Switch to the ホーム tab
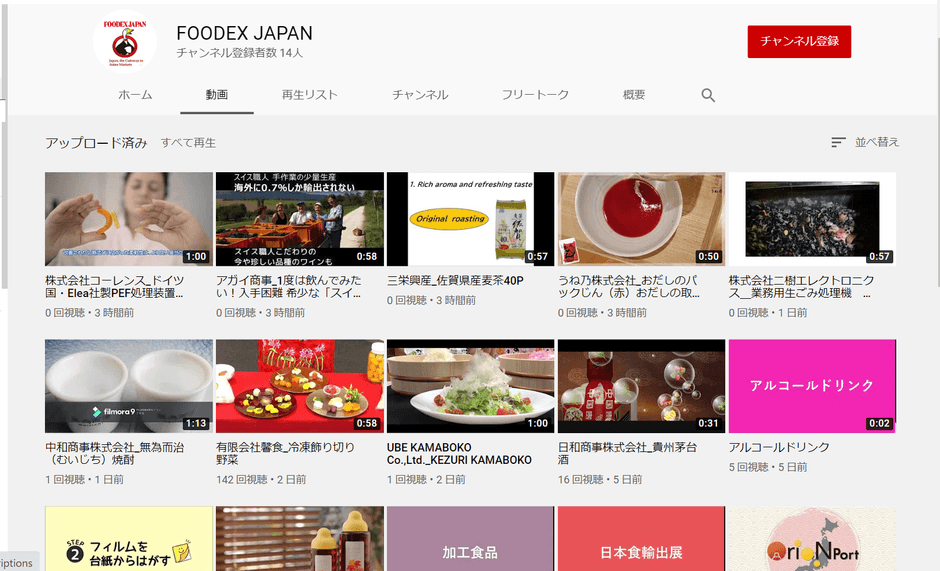This screenshot has width=940, height=571. point(135,95)
